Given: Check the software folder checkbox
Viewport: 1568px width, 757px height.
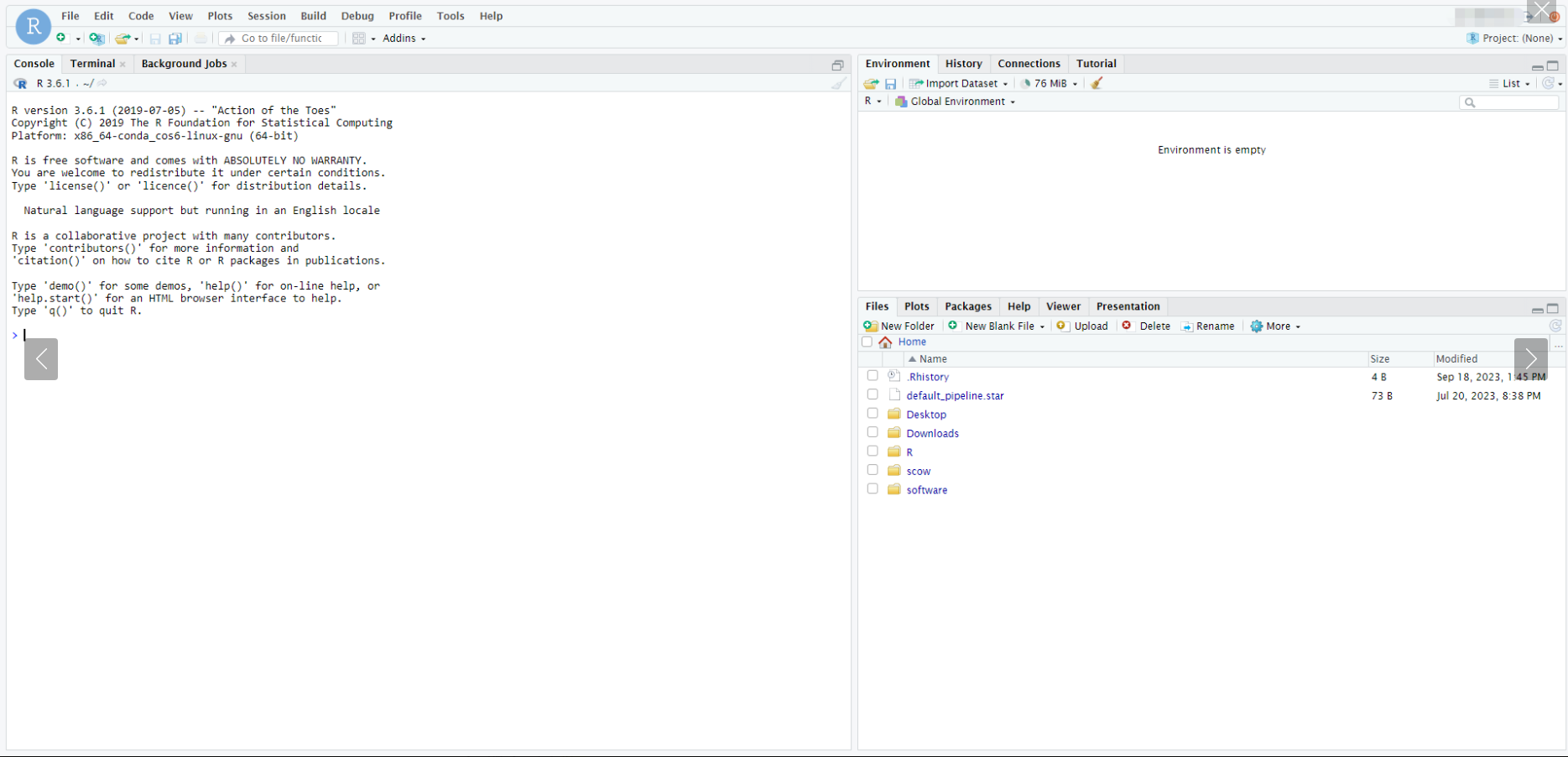Looking at the screenshot, I should point(873,489).
